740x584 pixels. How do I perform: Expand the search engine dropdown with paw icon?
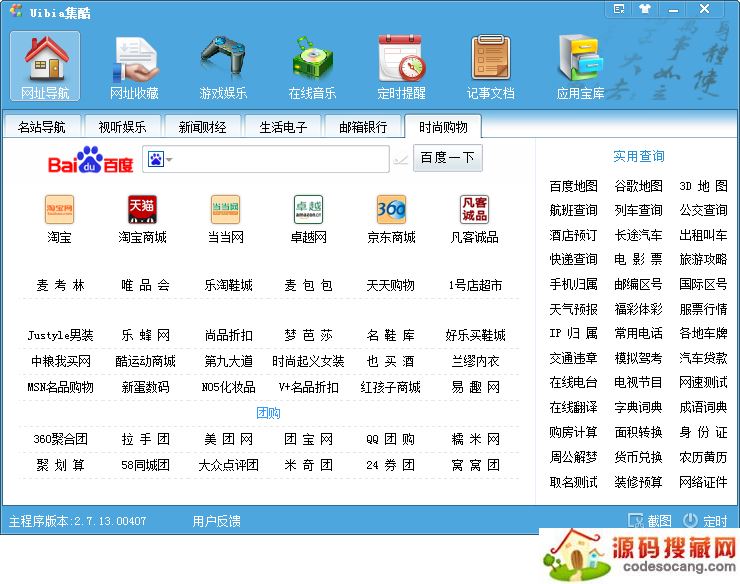[x=160, y=160]
